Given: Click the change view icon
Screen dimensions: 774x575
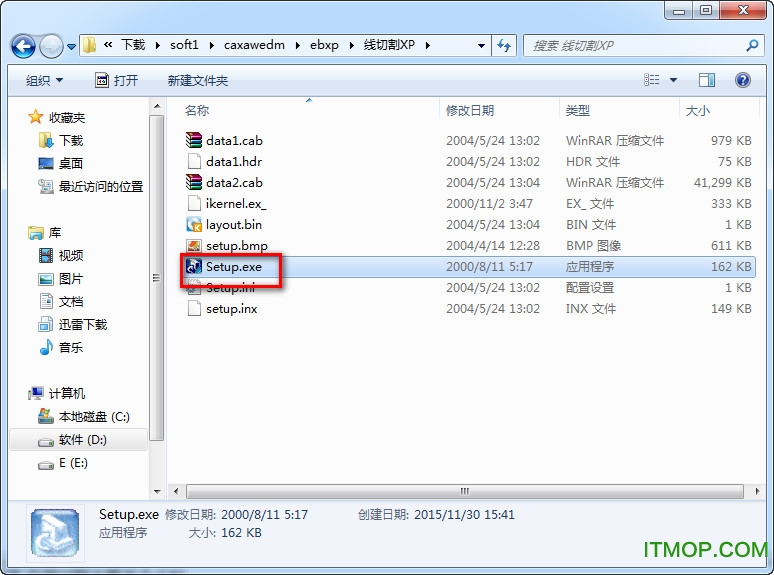Looking at the screenshot, I should (x=652, y=79).
